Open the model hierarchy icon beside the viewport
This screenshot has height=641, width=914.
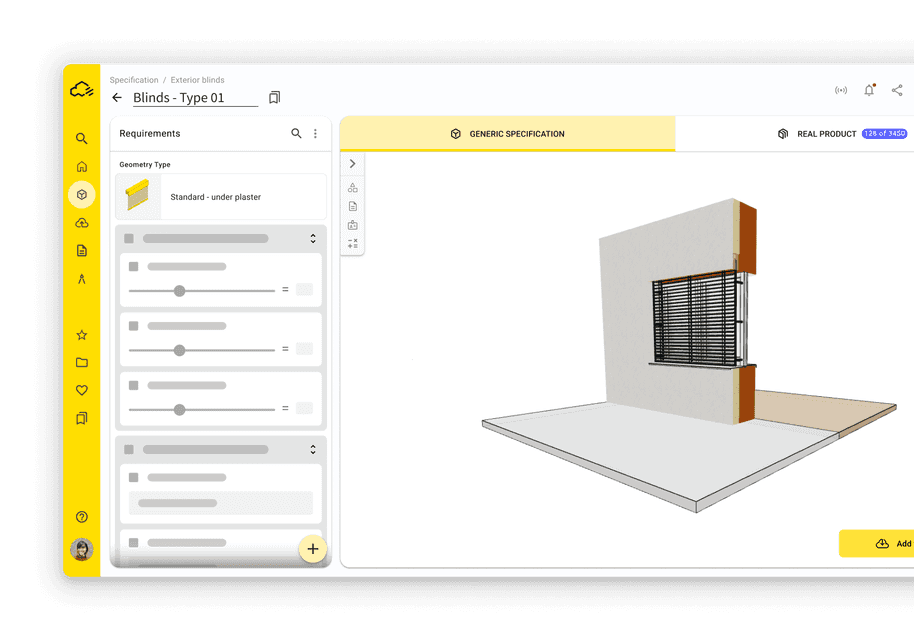(352, 186)
